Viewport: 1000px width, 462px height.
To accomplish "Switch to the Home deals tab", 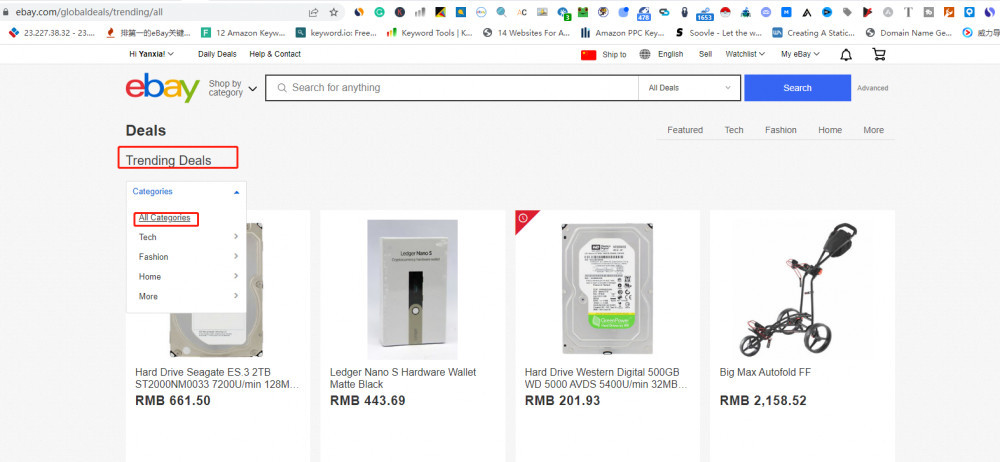I will coord(830,130).
